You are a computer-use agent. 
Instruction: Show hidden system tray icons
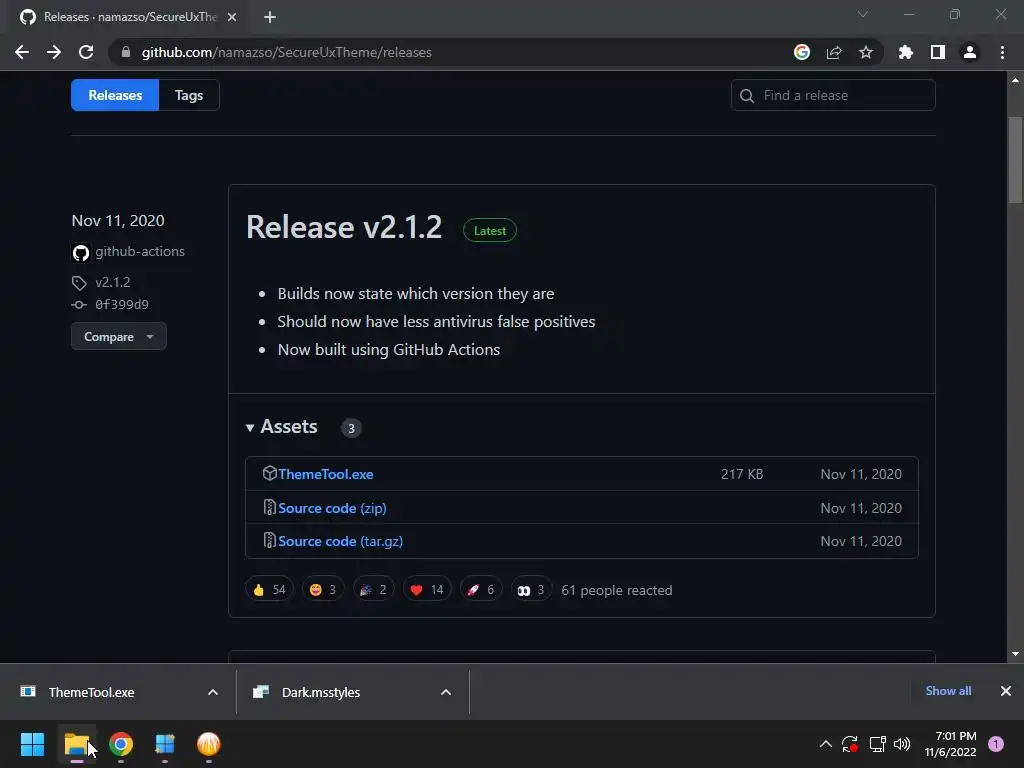tap(825, 744)
